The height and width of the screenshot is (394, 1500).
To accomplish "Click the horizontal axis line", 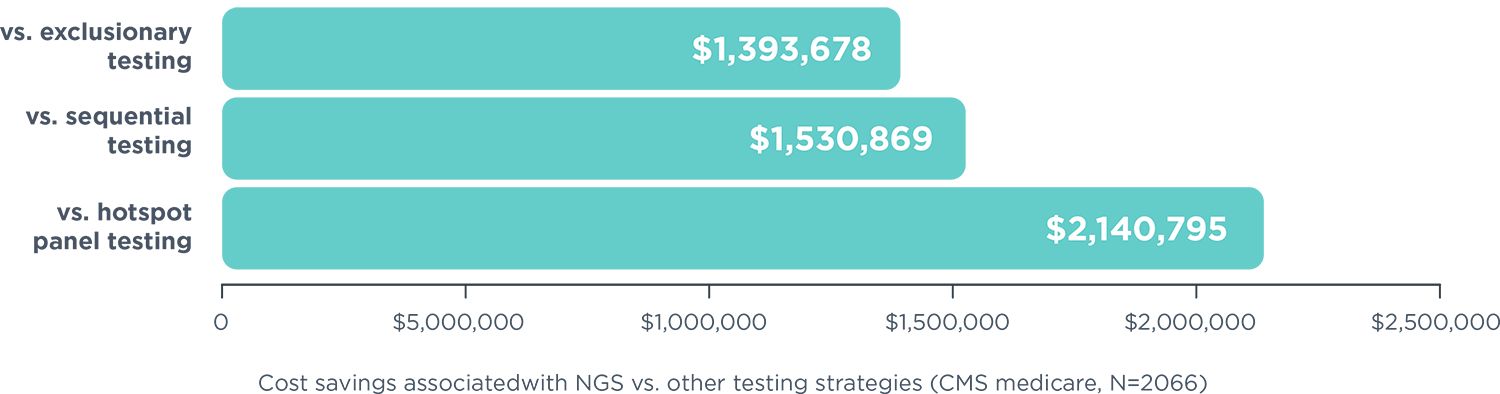I will click(x=830, y=284).
